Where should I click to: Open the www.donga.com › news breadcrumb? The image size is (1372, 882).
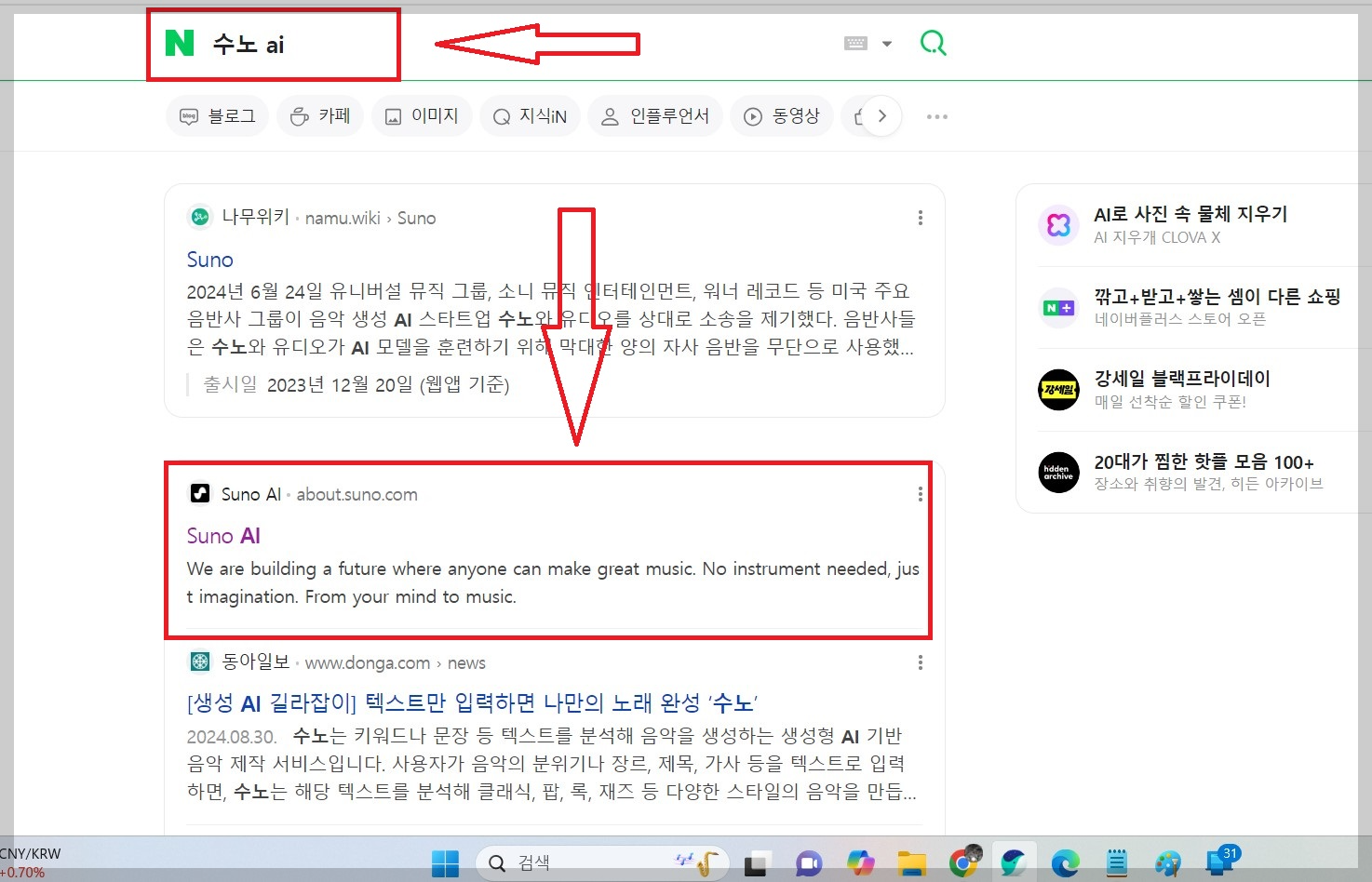[396, 663]
